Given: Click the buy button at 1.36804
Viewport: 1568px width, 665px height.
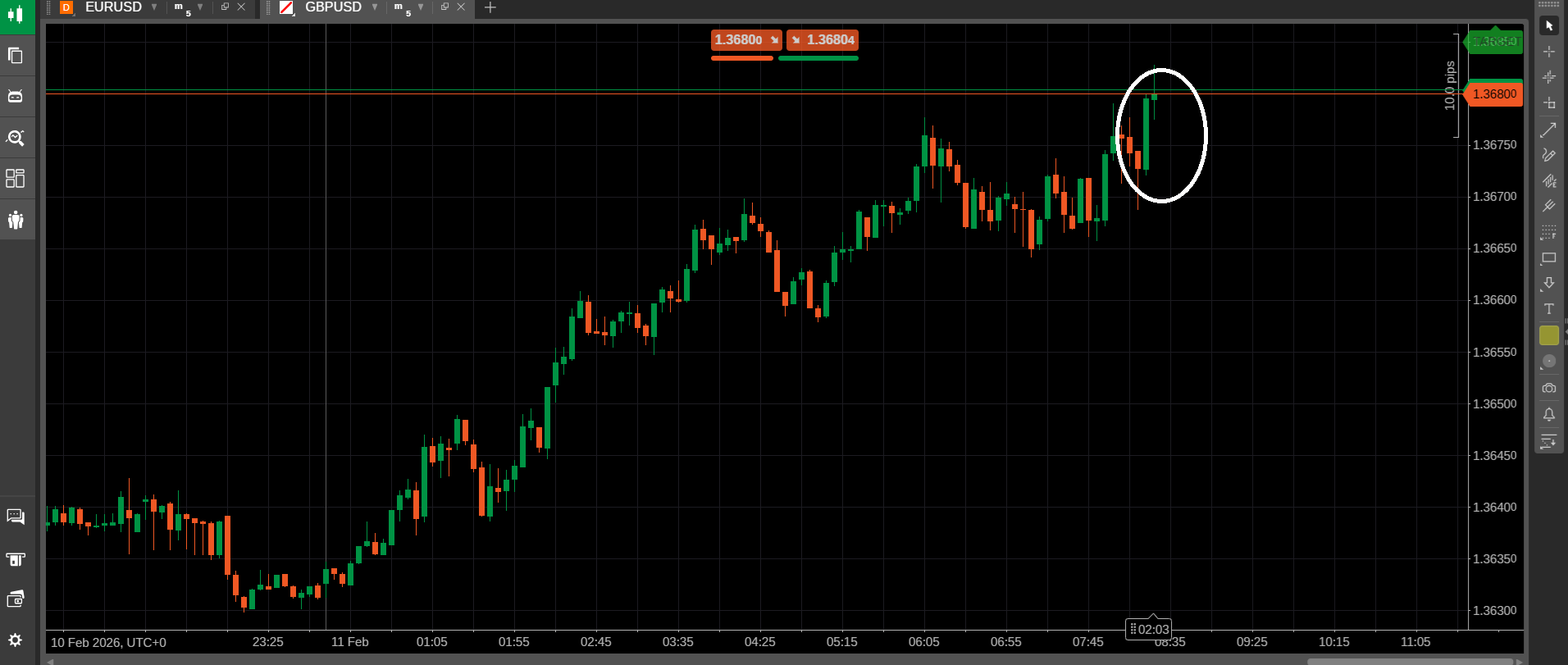Looking at the screenshot, I should [x=823, y=40].
